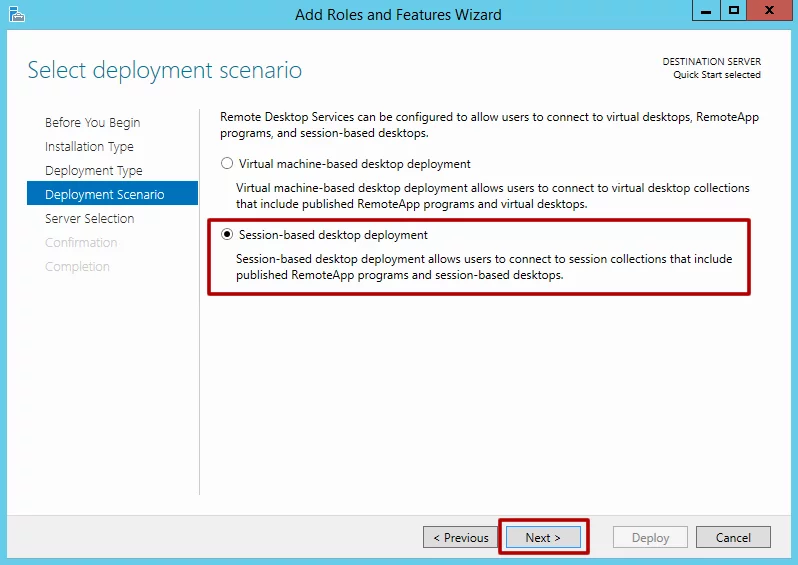Viewport: 798px width, 565px height.
Task: Select Session-based desktop deployment option
Action: tap(227, 235)
